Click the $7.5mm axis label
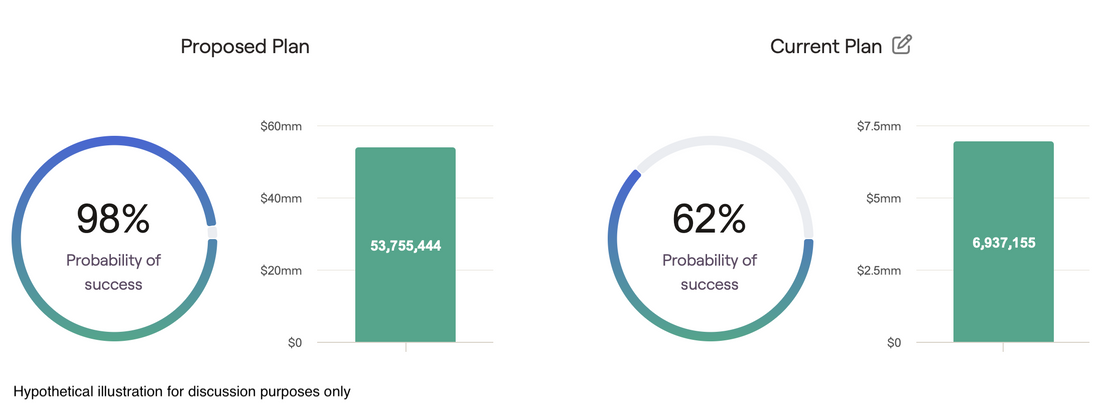 click(x=878, y=126)
